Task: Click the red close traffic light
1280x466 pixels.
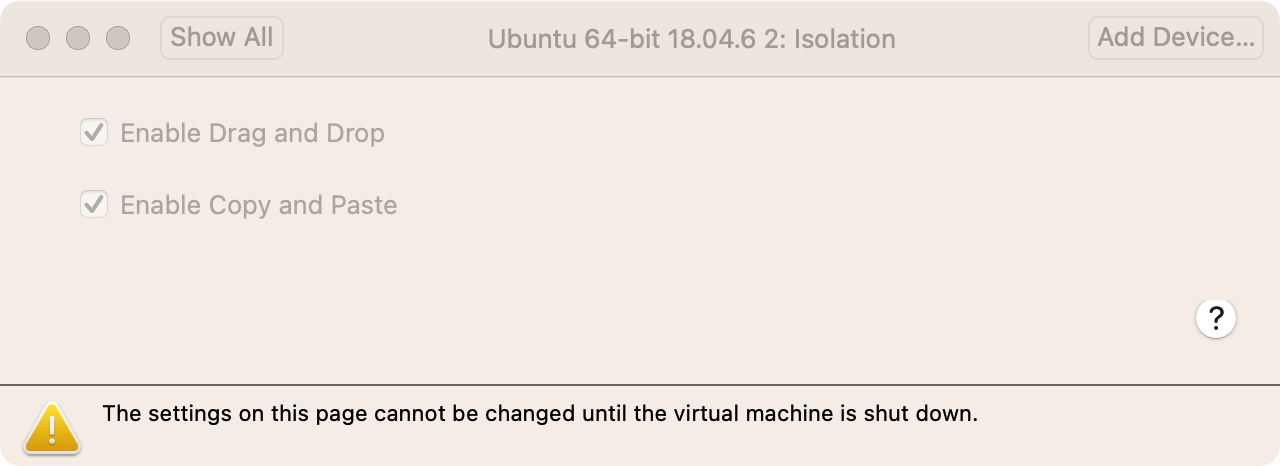Action: click(38, 38)
